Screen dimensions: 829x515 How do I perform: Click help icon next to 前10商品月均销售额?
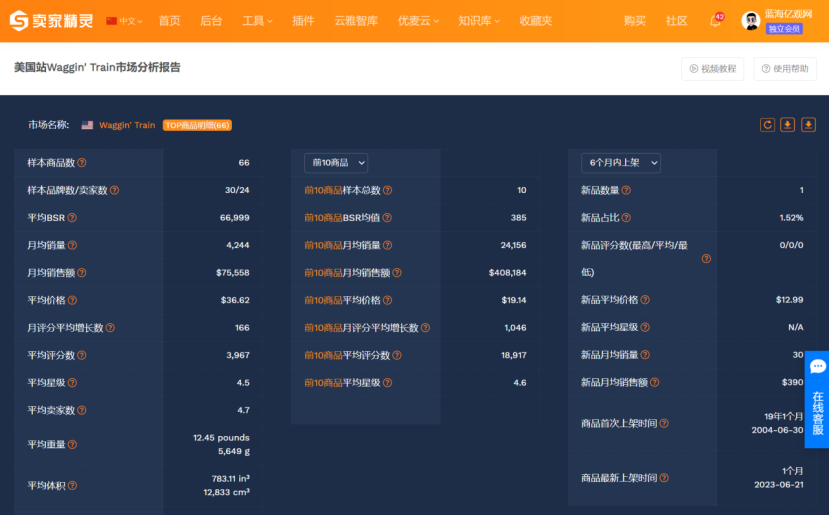pyautogui.click(x=397, y=273)
